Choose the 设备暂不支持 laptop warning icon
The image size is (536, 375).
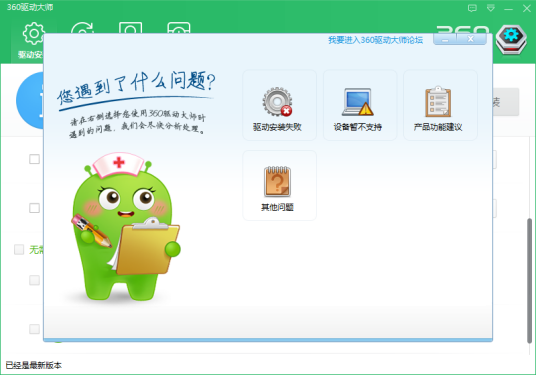point(358,102)
